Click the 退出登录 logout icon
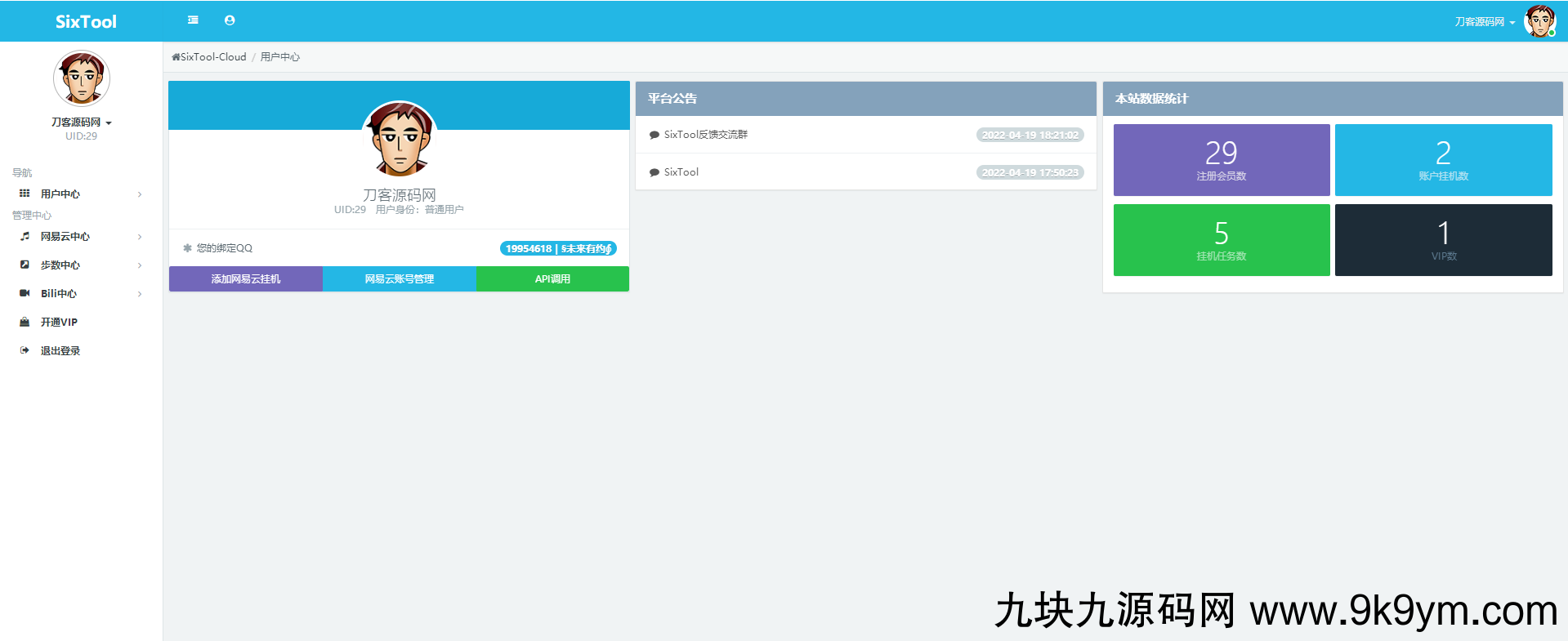Screen dimensions: 1568x641 (25, 350)
